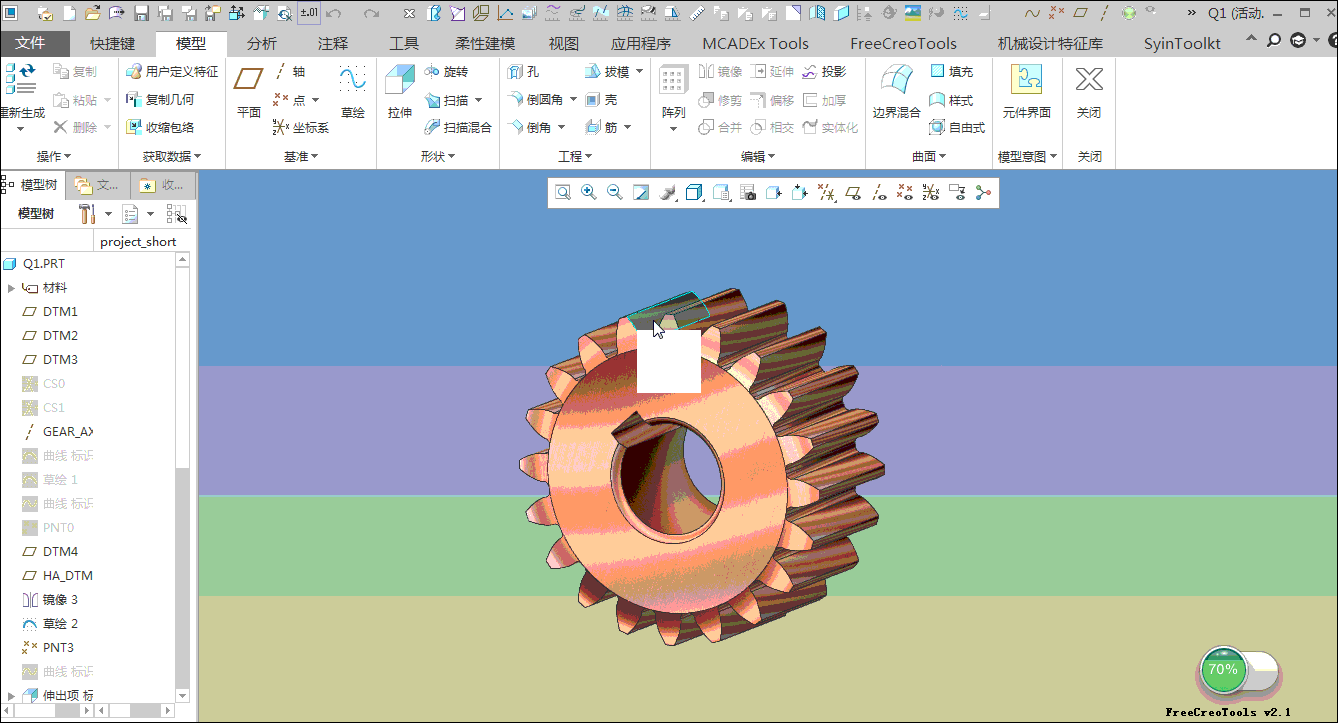Create a datum 平面 (Plane)
Image resolution: width=1338 pixels, height=723 pixels.
pyautogui.click(x=248, y=92)
